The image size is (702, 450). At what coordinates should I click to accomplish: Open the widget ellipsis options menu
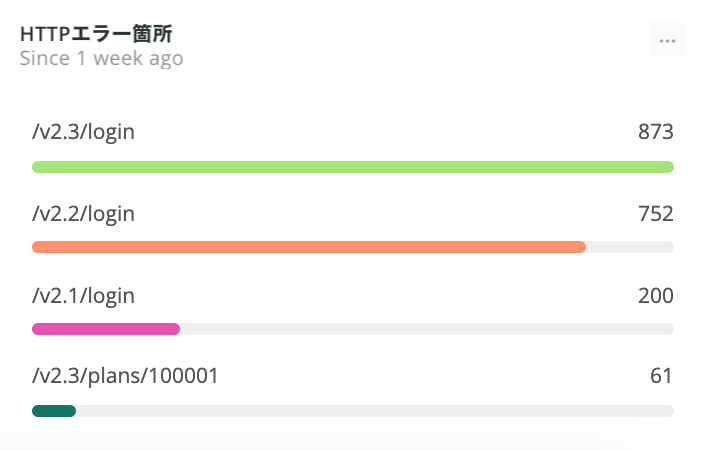click(x=667, y=41)
